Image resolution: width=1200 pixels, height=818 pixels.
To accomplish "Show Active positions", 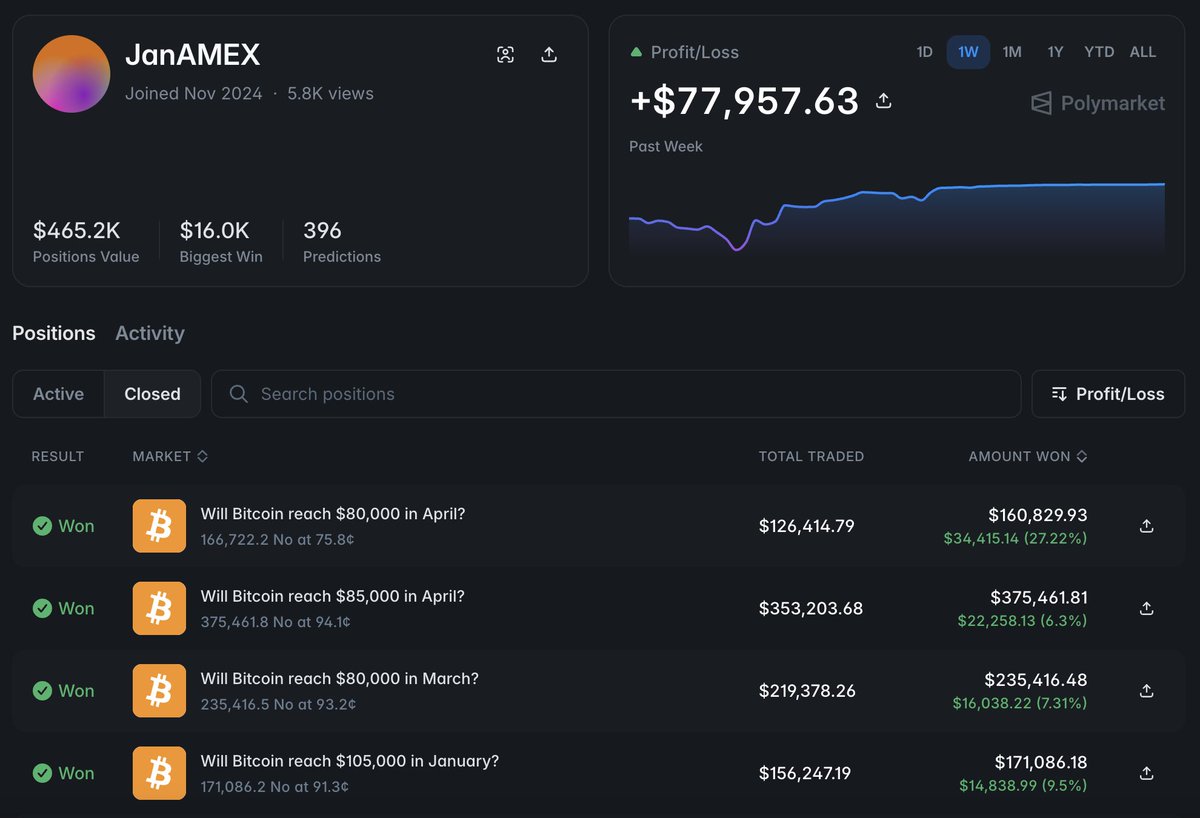I will coord(58,394).
